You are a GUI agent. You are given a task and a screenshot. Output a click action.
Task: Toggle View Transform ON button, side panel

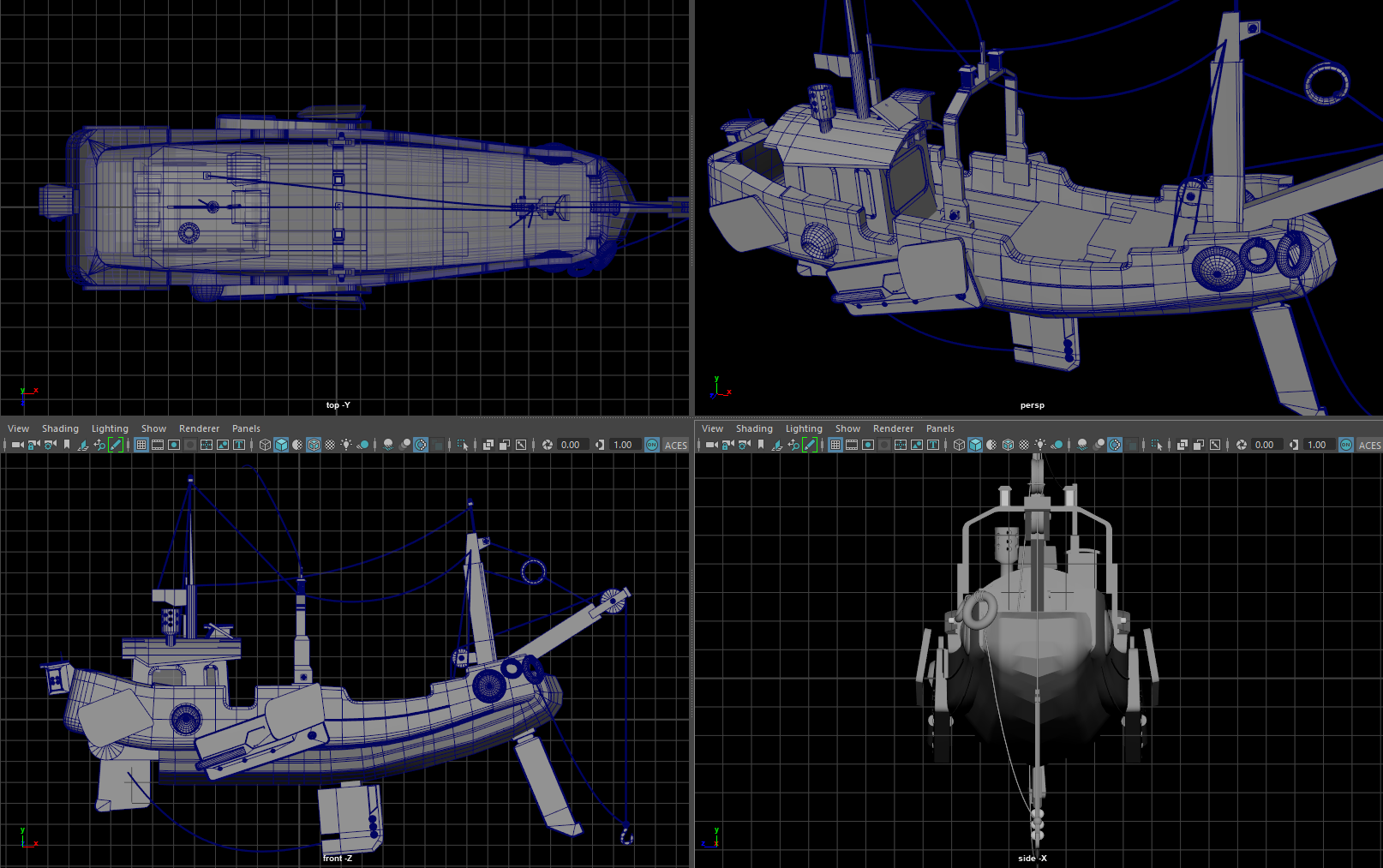tap(1346, 445)
